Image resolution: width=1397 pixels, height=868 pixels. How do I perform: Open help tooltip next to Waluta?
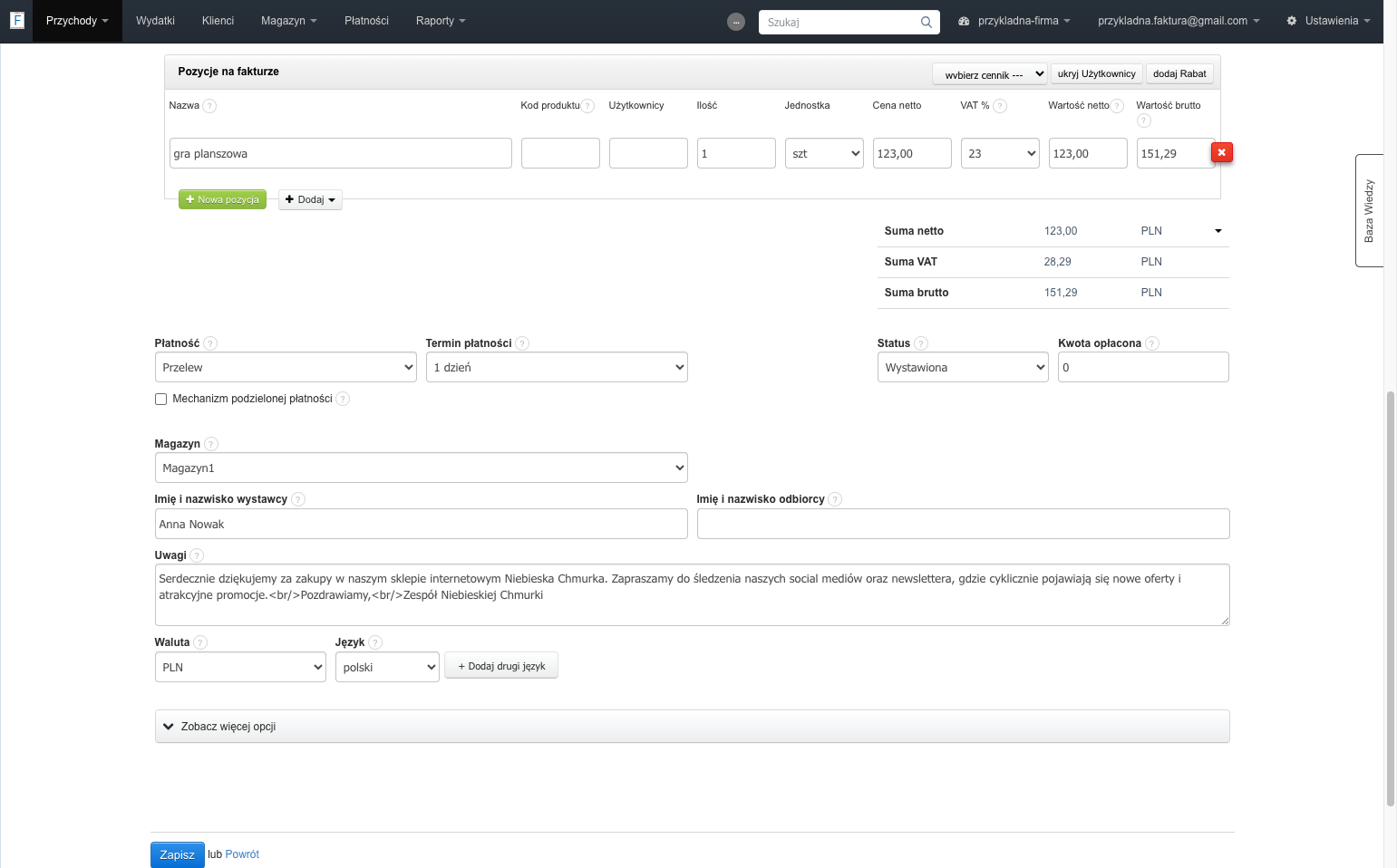[x=200, y=642]
